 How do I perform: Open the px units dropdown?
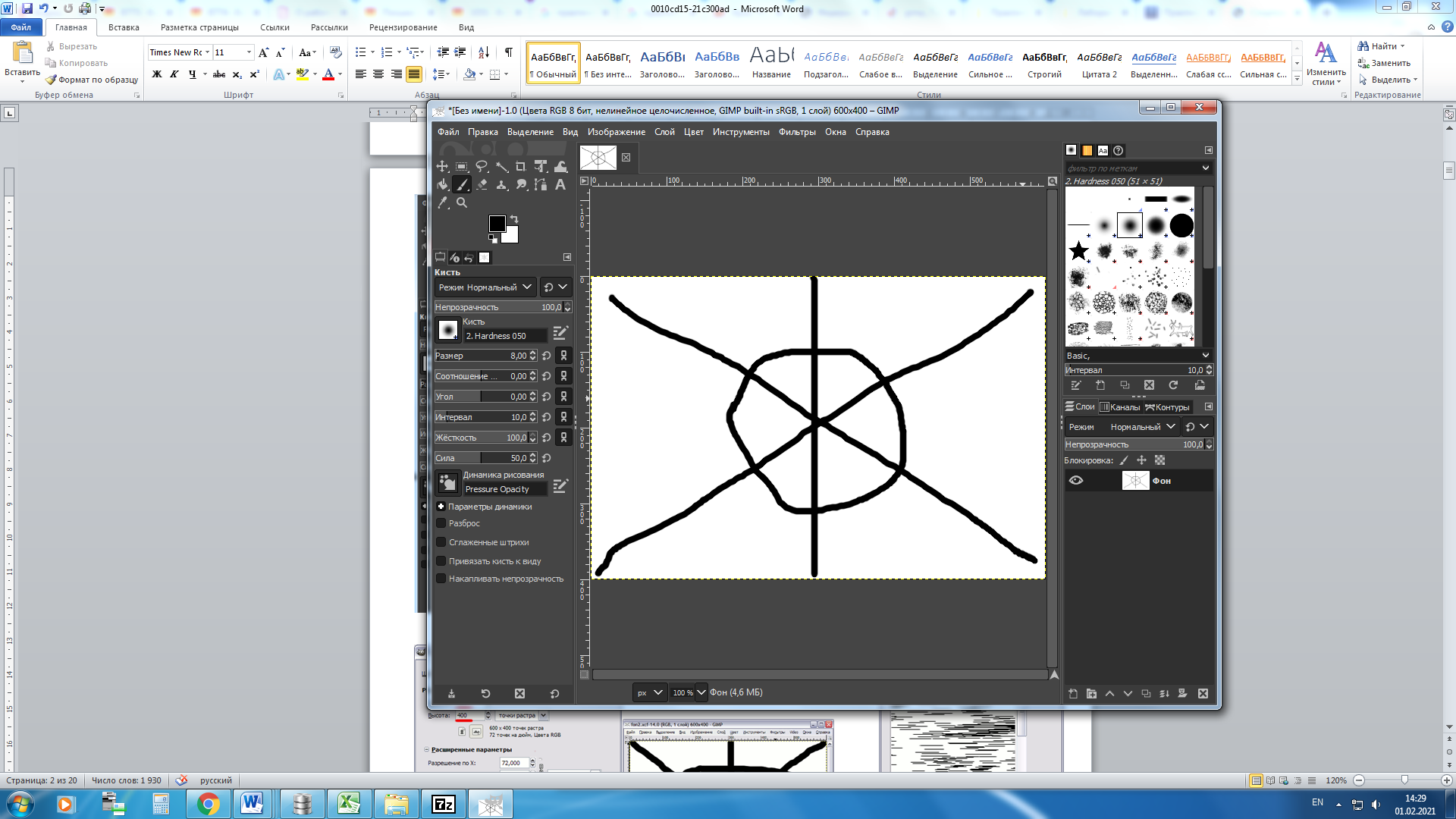coord(650,692)
